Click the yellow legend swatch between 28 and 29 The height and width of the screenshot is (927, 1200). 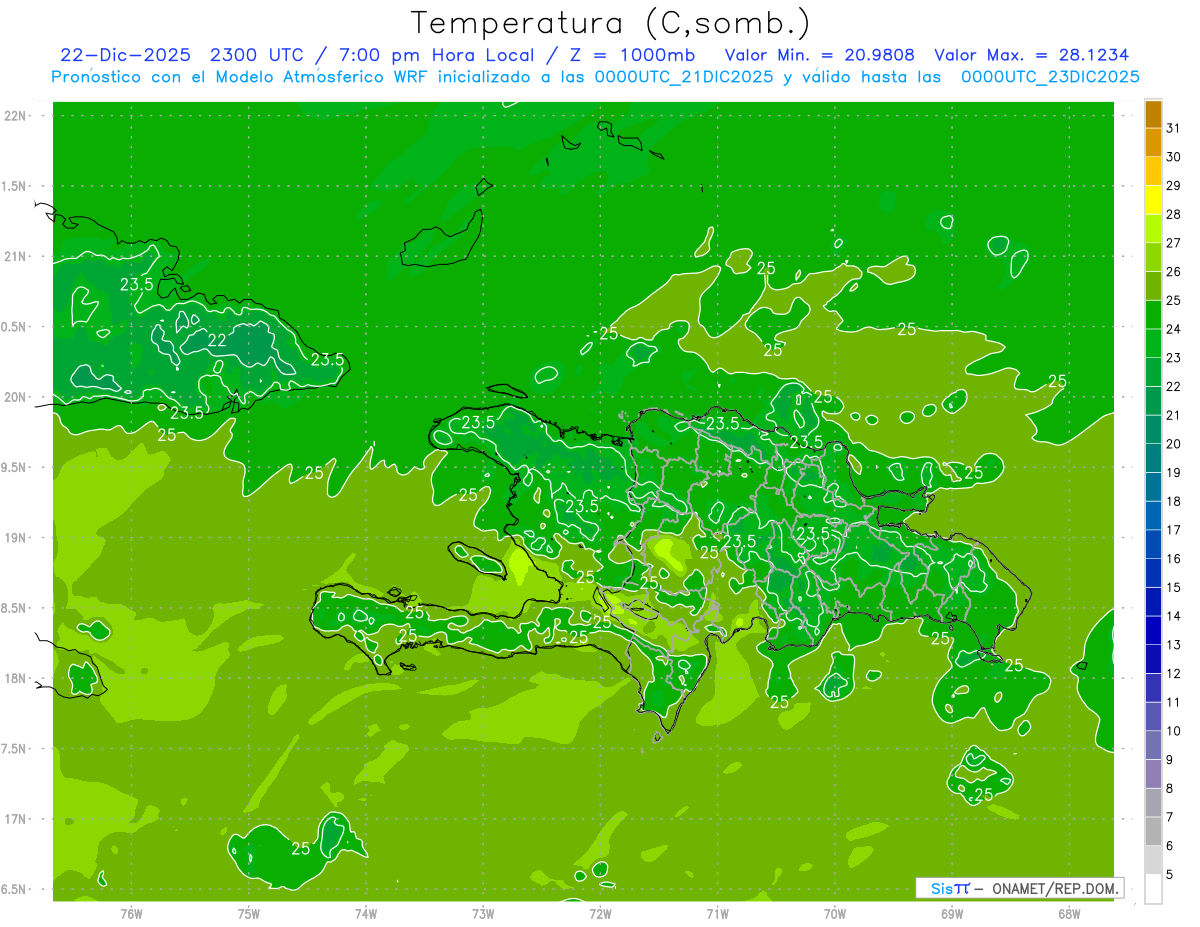point(1153,200)
